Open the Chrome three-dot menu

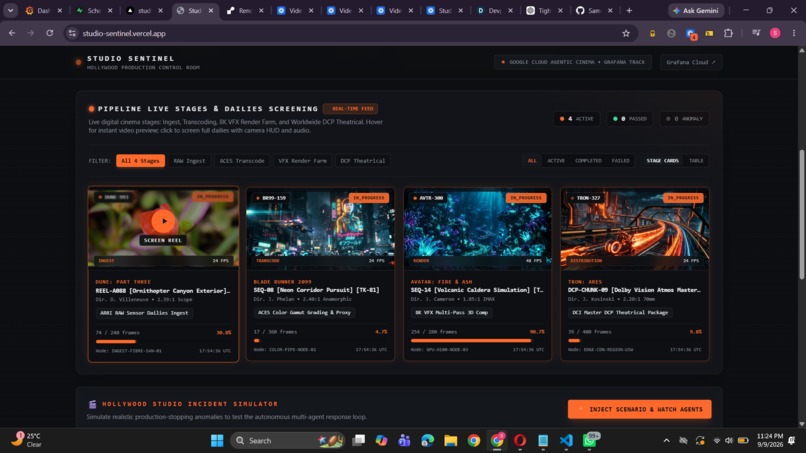tap(794, 33)
